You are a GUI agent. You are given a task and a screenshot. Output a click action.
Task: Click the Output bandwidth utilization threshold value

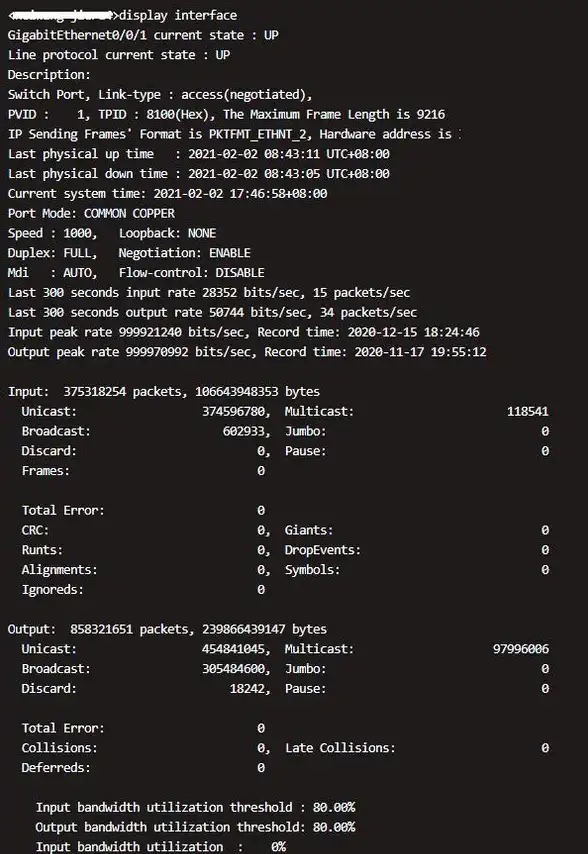coord(334,827)
